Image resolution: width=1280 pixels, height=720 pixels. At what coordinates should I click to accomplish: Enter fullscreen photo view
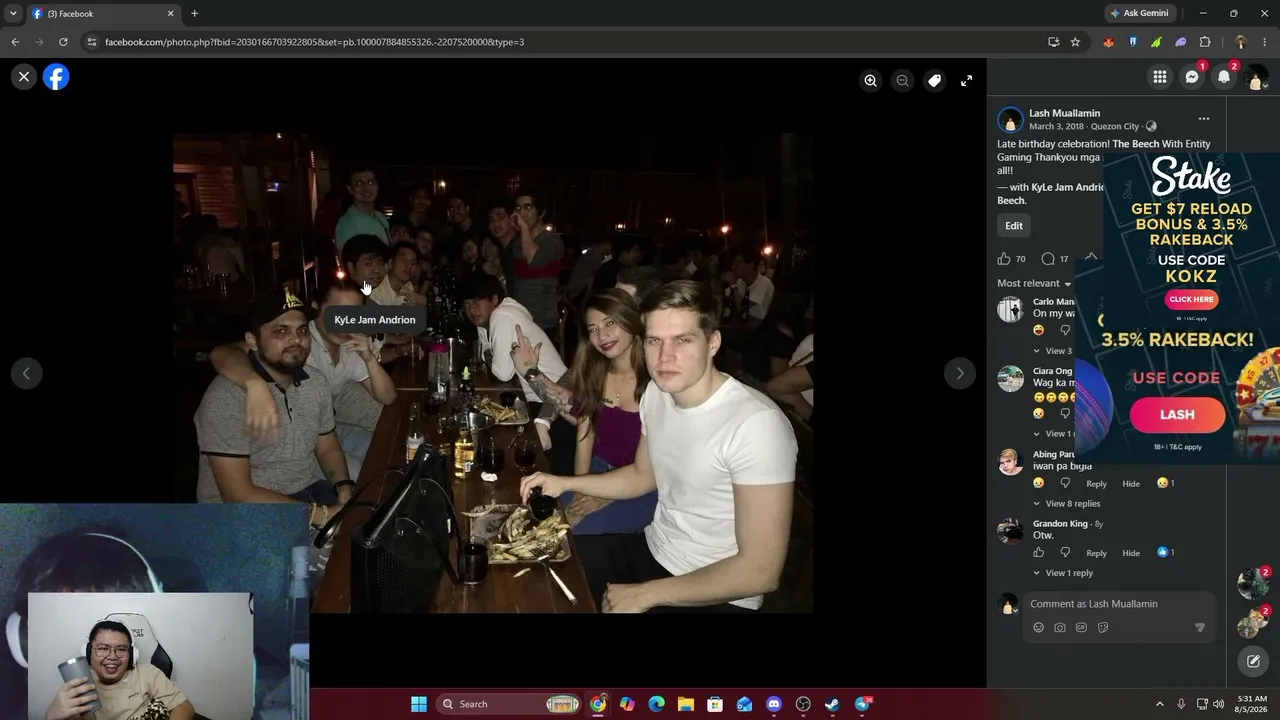coord(966,81)
